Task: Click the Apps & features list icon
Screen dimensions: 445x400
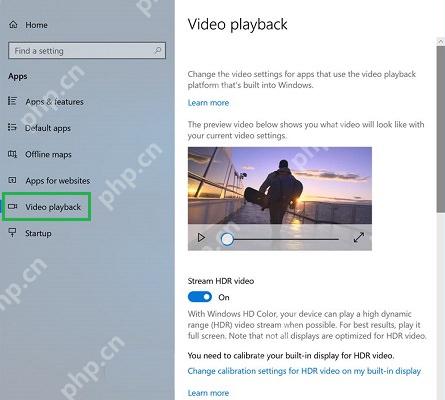Action: pos(12,101)
